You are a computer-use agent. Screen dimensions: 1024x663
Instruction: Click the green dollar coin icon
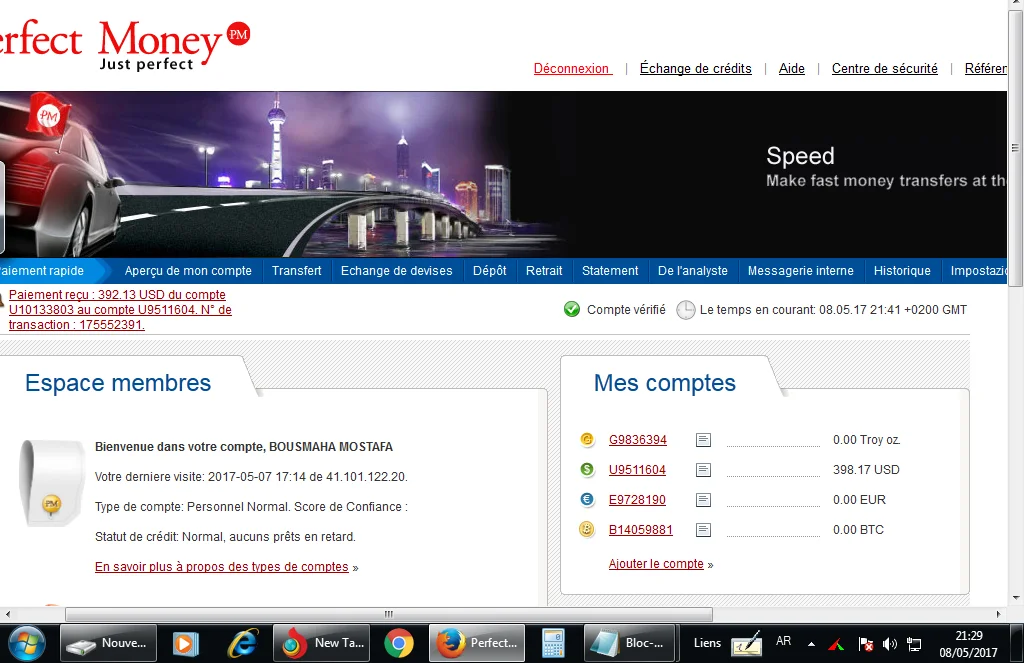click(587, 470)
